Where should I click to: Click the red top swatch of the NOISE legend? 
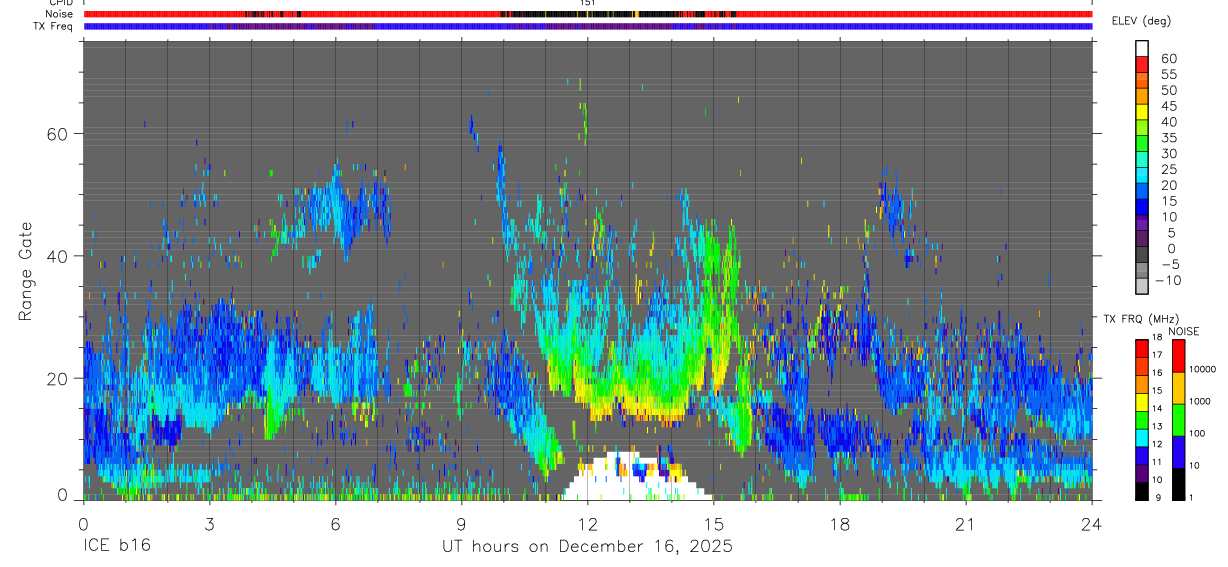click(x=1179, y=355)
